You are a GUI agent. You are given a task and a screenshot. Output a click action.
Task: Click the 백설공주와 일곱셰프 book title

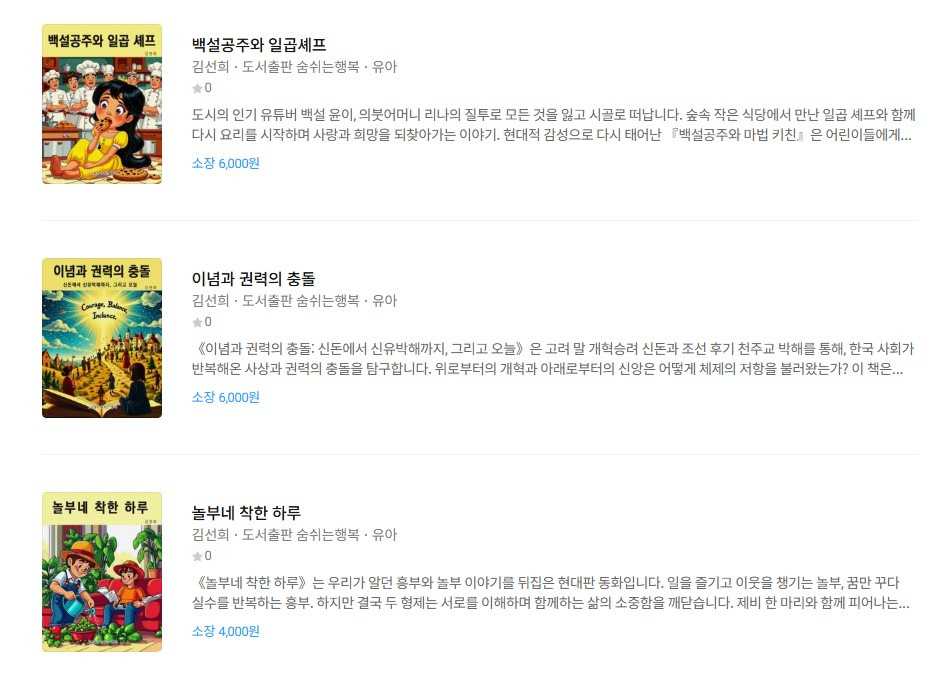(259, 45)
